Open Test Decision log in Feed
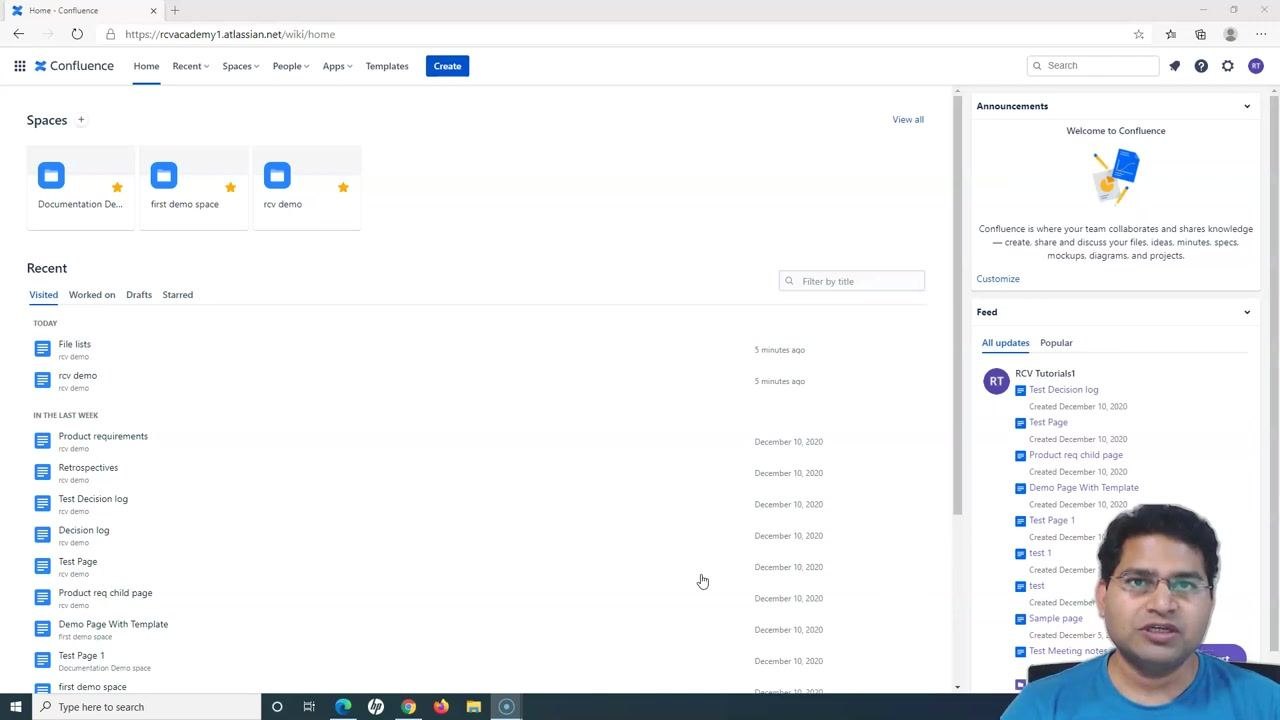Image resolution: width=1280 pixels, height=720 pixels. (x=1064, y=390)
